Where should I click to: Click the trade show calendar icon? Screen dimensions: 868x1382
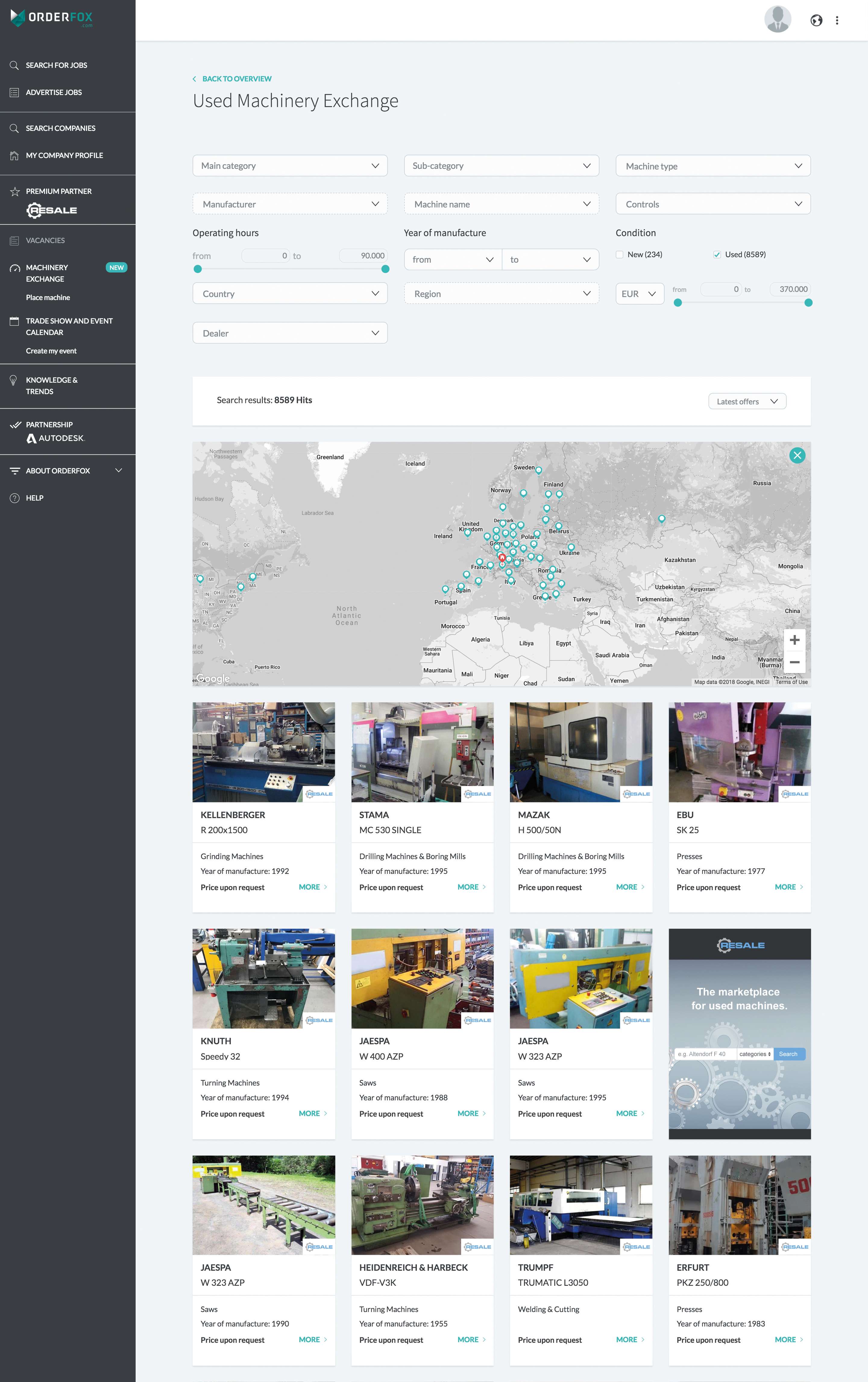14,321
